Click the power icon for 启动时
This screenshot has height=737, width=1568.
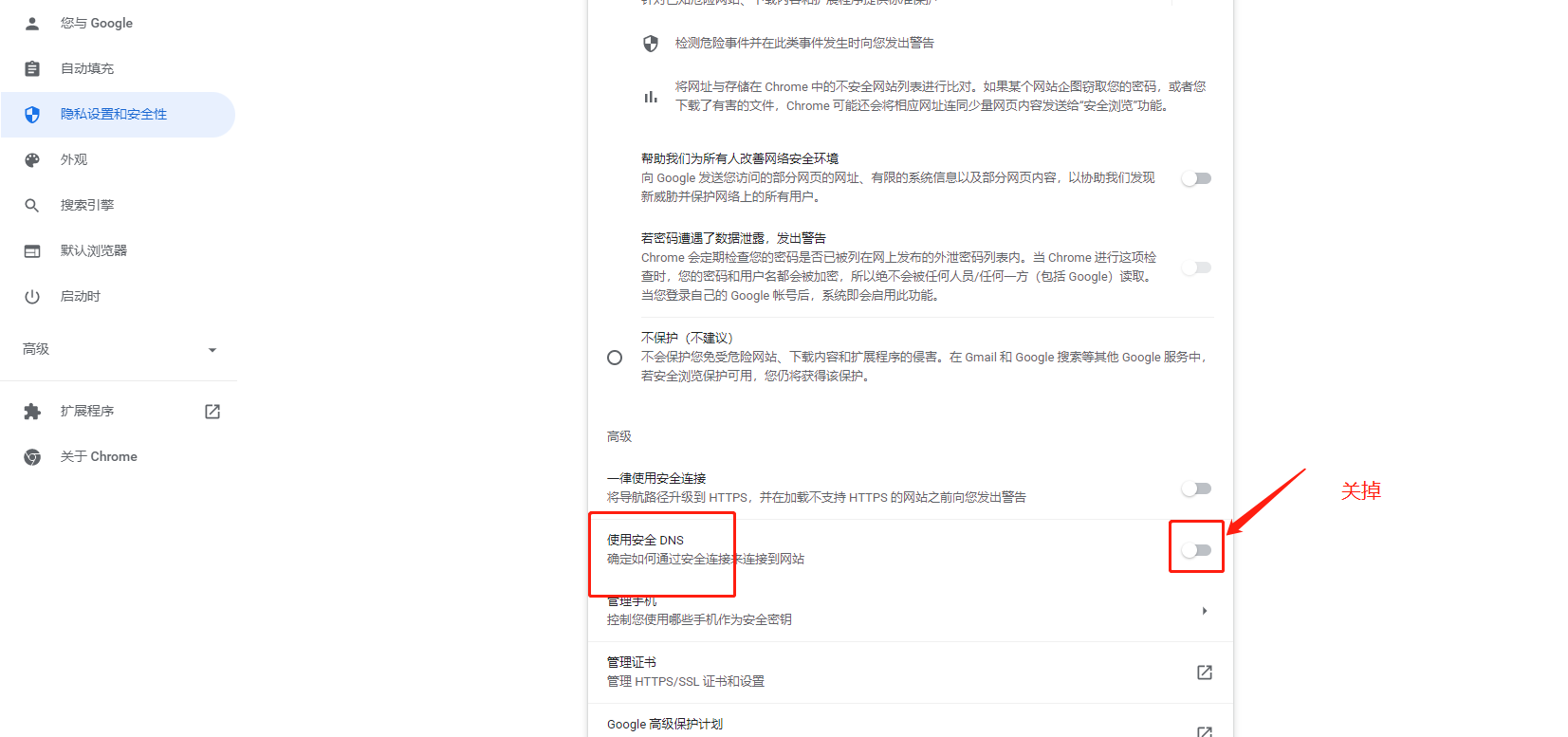32,296
